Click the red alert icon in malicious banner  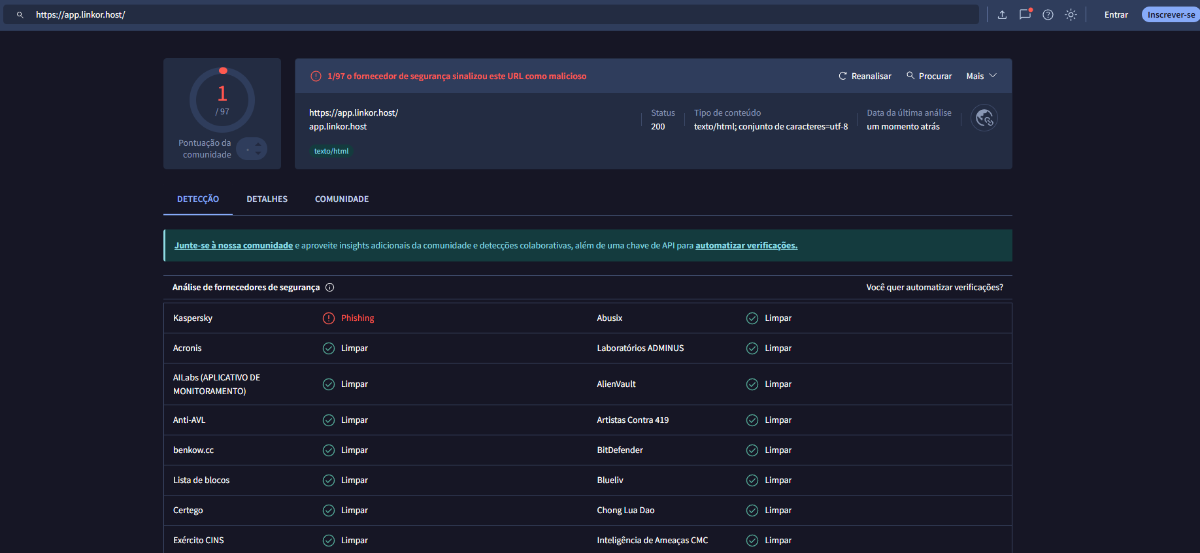pos(316,76)
